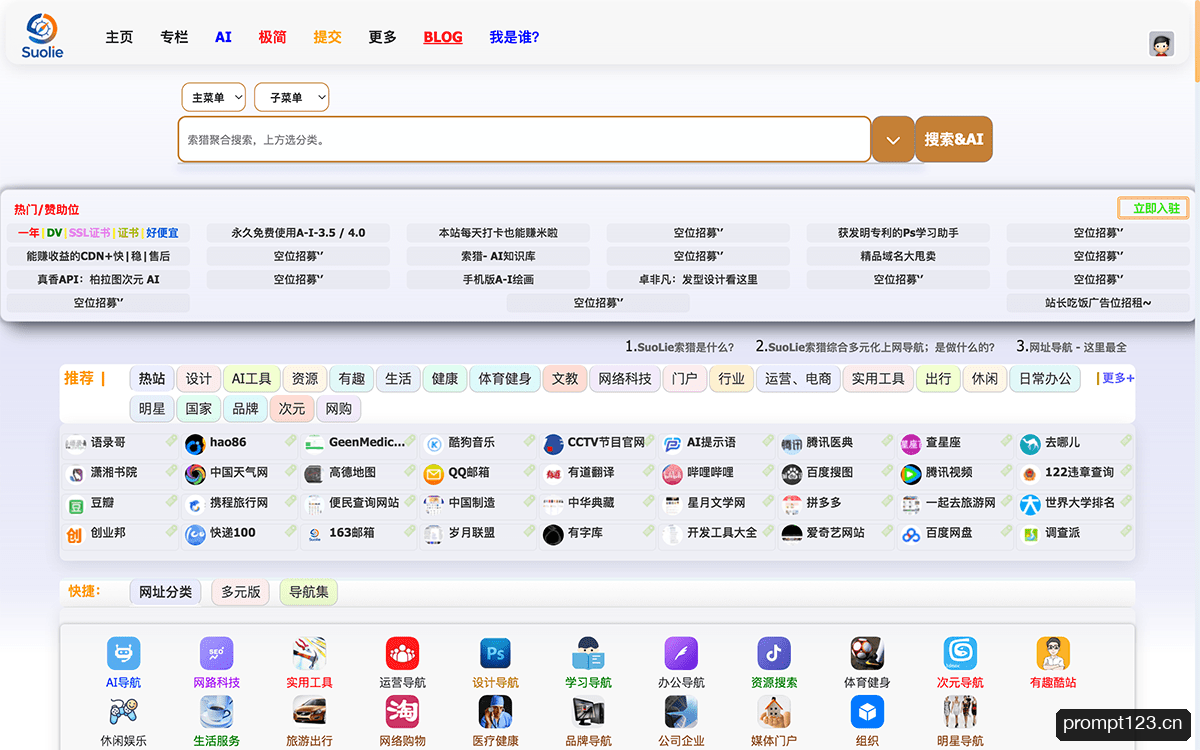Open the 提交 navigation link
The height and width of the screenshot is (750, 1200).
coord(327,37)
